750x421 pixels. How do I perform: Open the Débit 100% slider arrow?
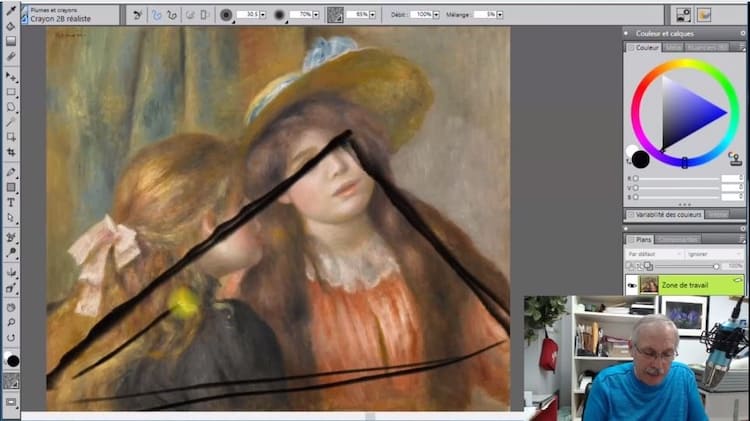436,15
